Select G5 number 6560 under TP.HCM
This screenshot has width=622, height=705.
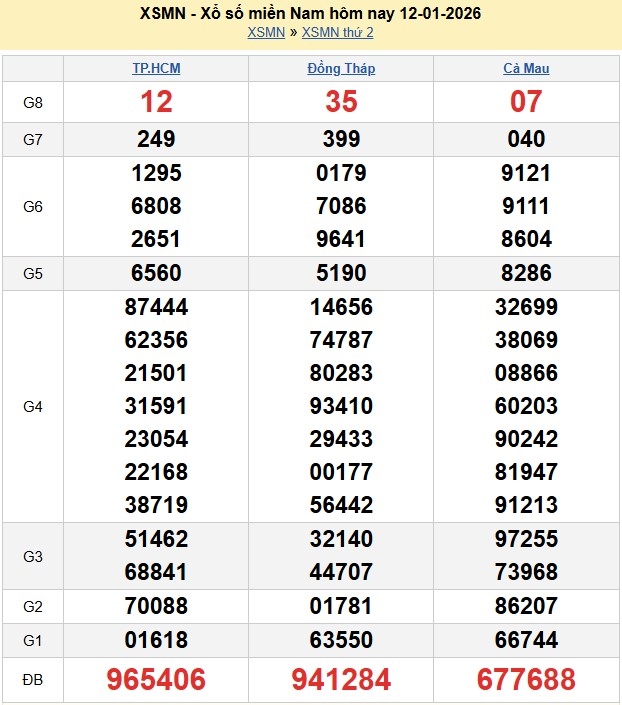(x=156, y=273)
